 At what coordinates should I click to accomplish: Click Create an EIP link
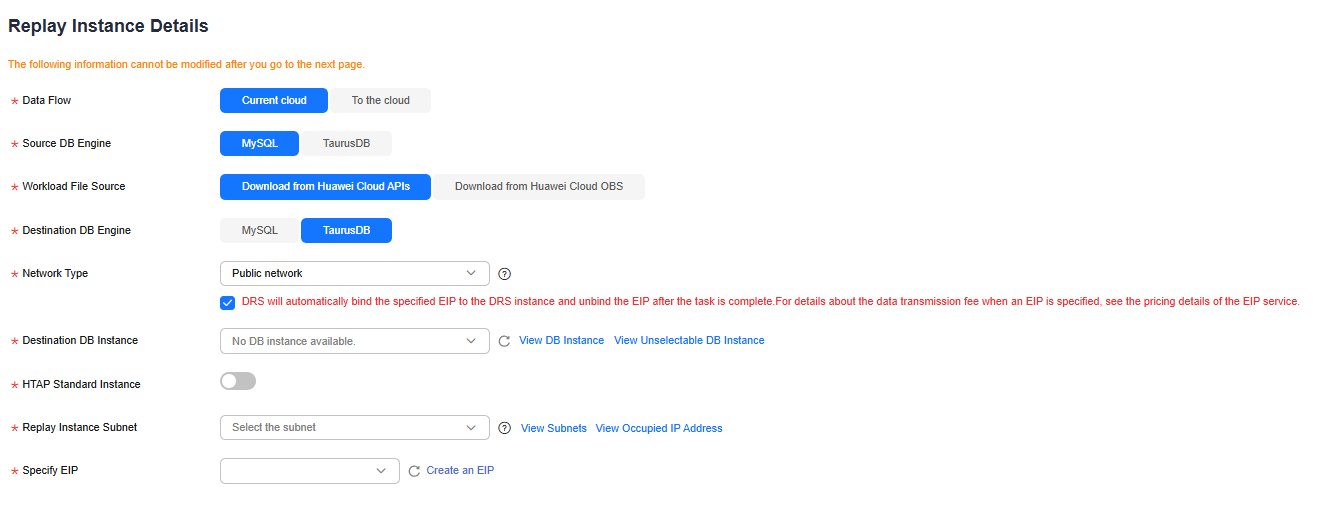(x=460, y=470)
